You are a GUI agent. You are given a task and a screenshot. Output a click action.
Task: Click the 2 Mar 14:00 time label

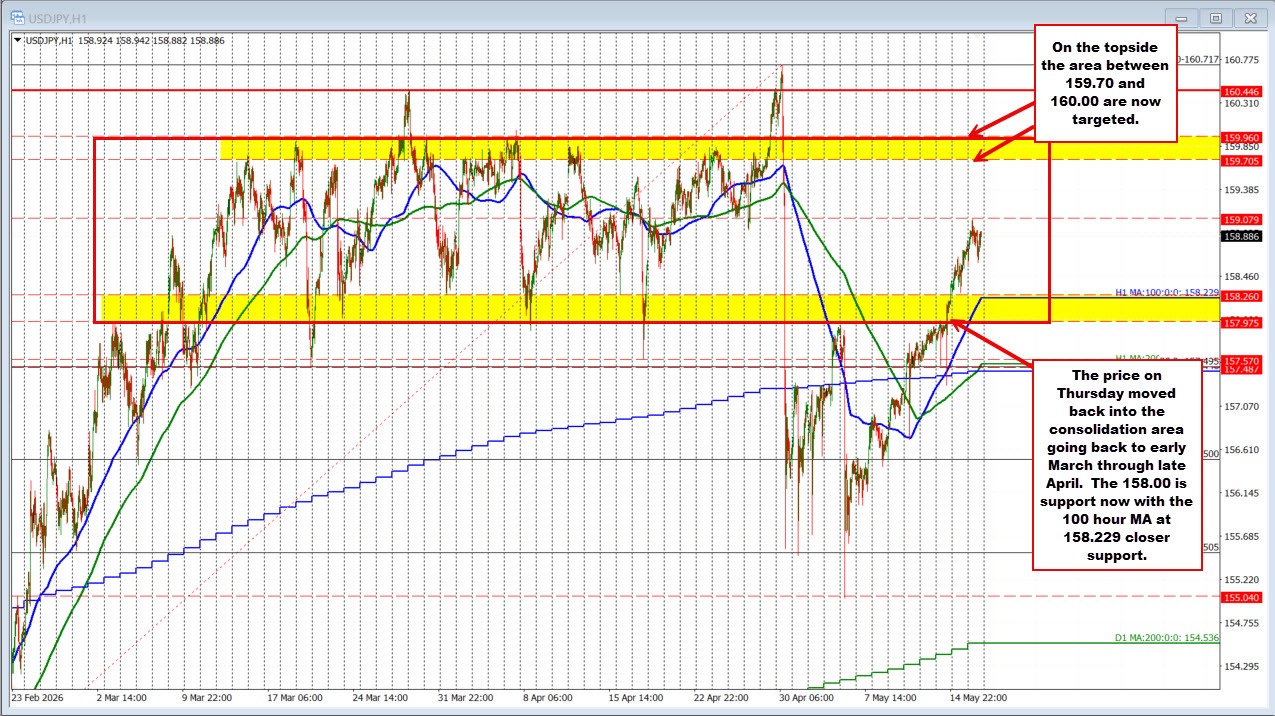(121, 697)
